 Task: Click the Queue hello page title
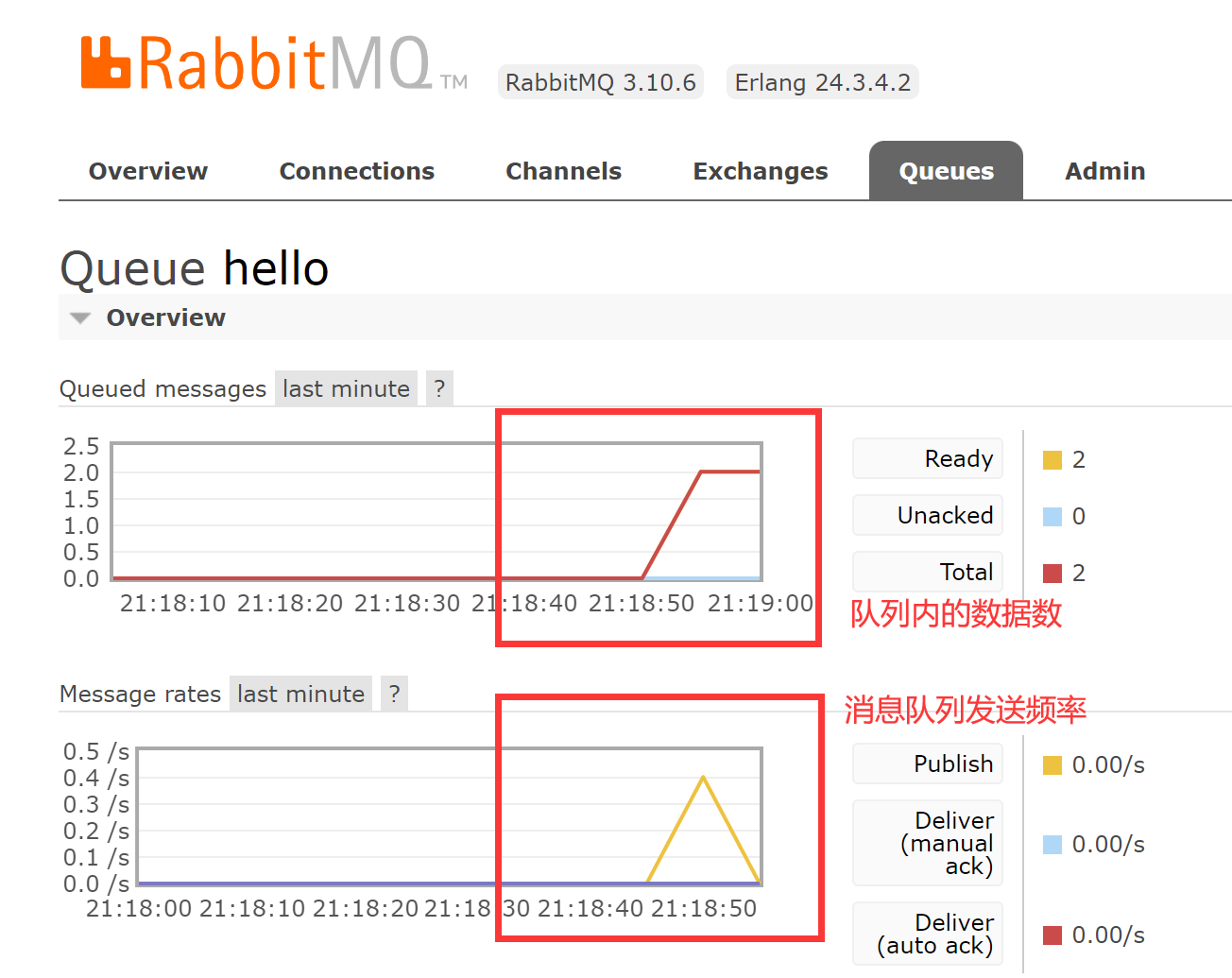coord(195,268)
